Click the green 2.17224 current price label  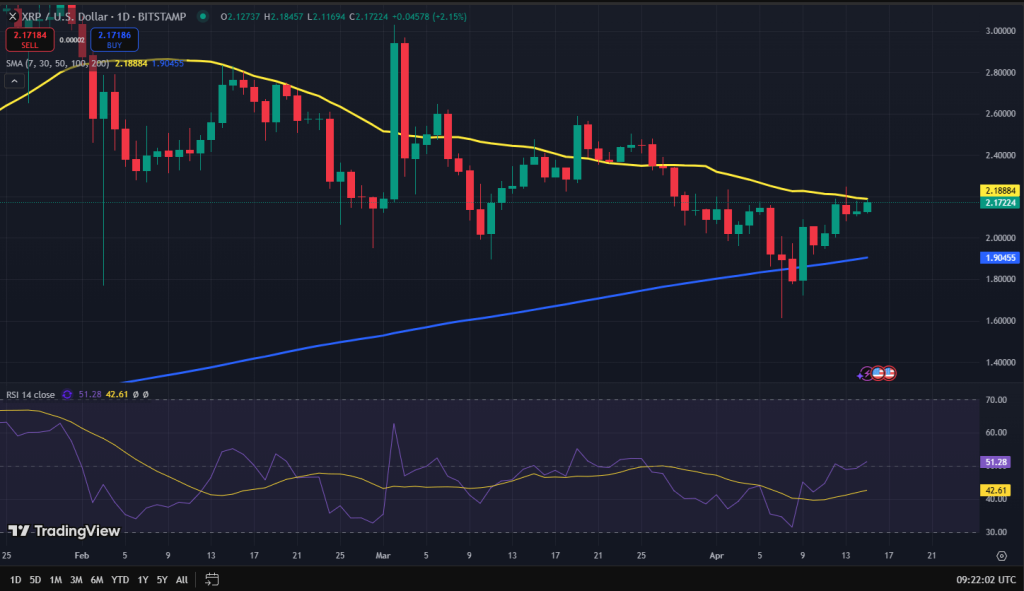[x=1000, y=203]
